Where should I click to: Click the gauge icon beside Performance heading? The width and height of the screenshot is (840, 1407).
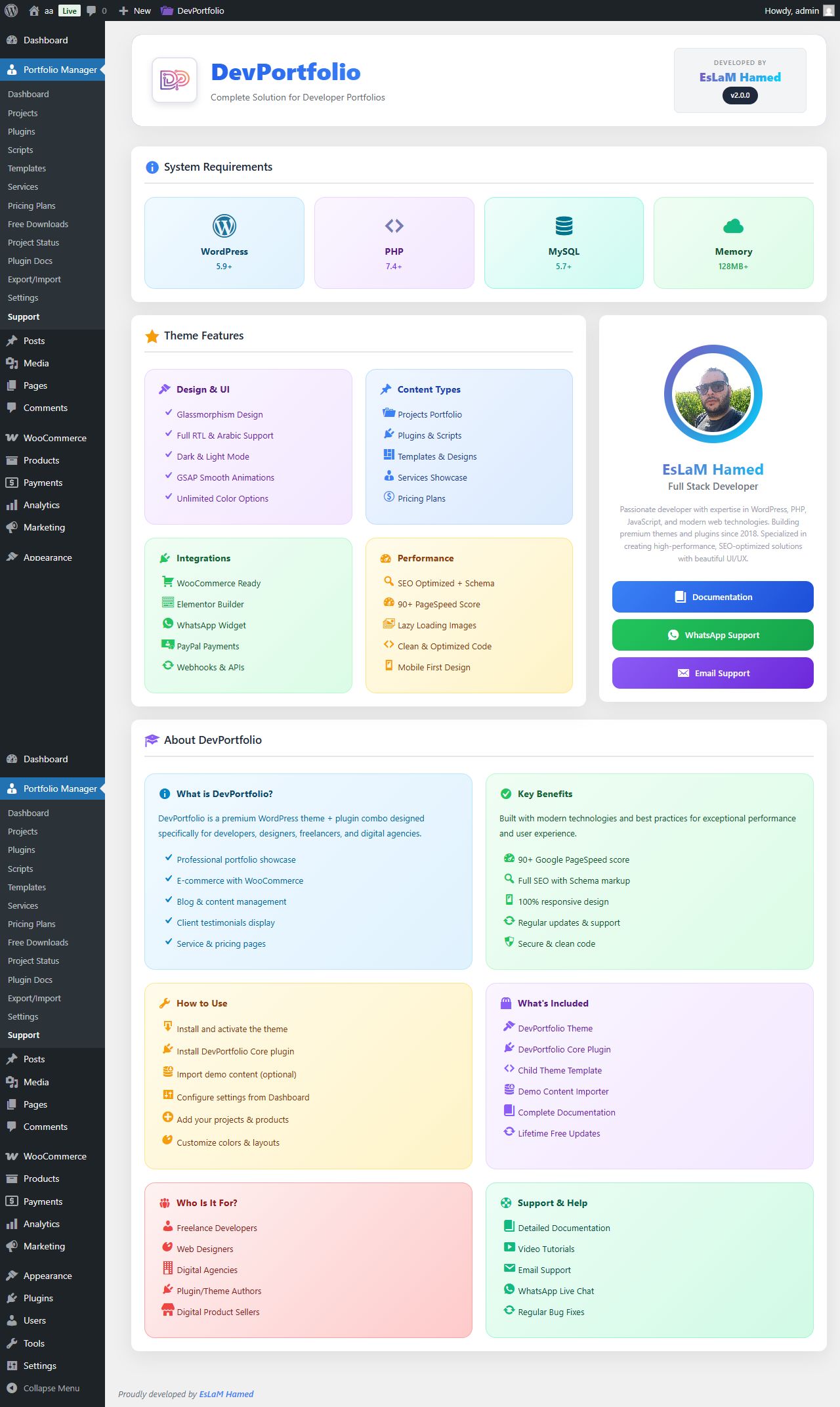pyautogui.click(x=386, y=558)
